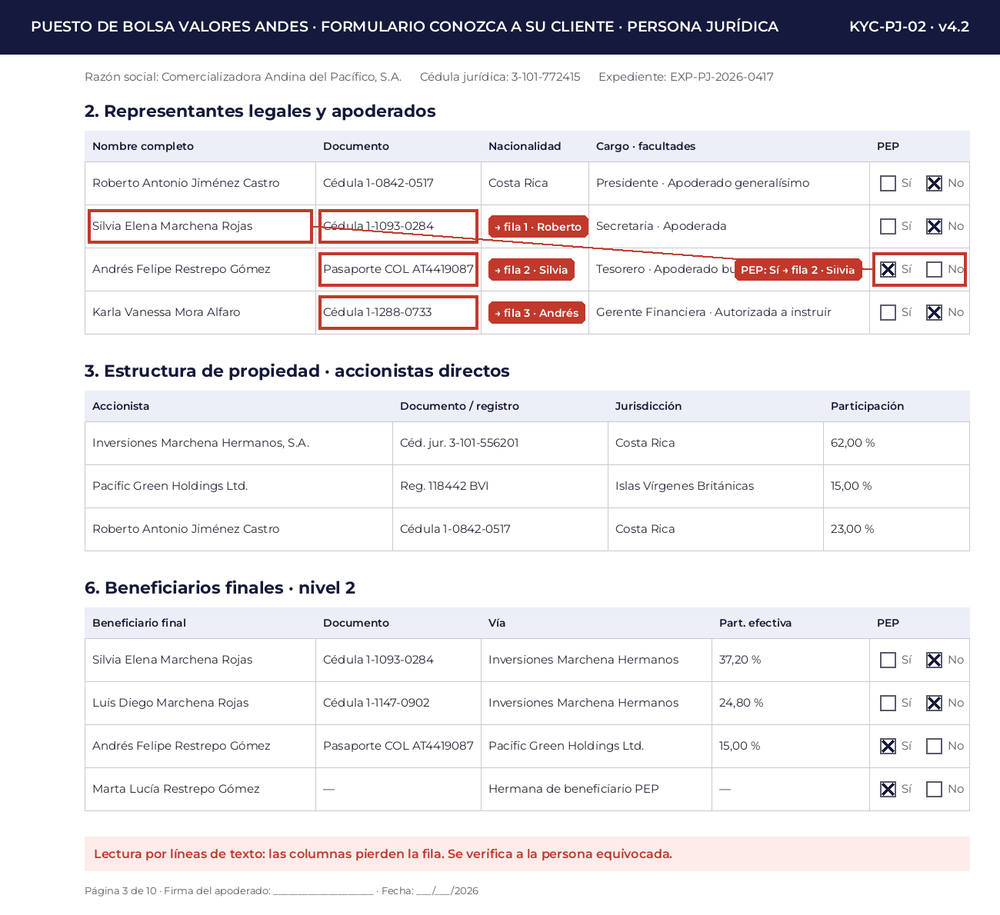Select the Secretaria · Apoderada cell
The width and height of the screenshot is (1000, 915).
[661, 226]
